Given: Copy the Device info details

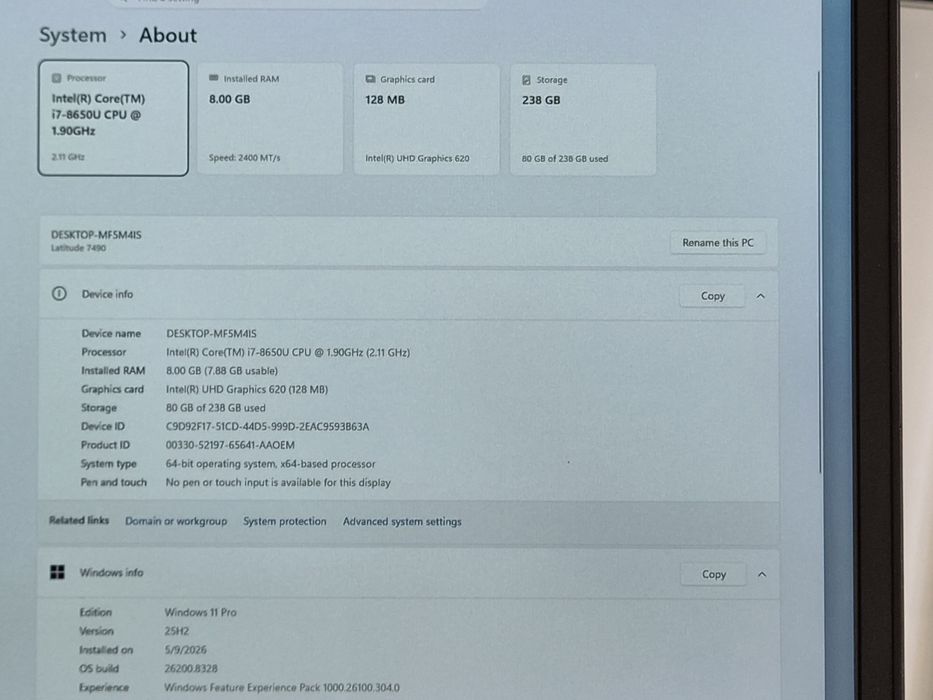Looking at the screenshot, I should 712,296.
